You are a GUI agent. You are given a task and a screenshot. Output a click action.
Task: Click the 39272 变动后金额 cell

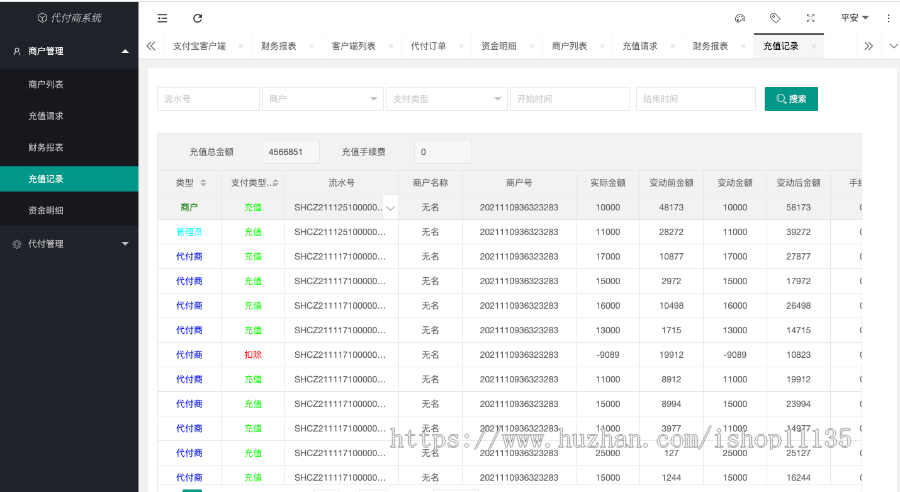[x=798, y=232]
